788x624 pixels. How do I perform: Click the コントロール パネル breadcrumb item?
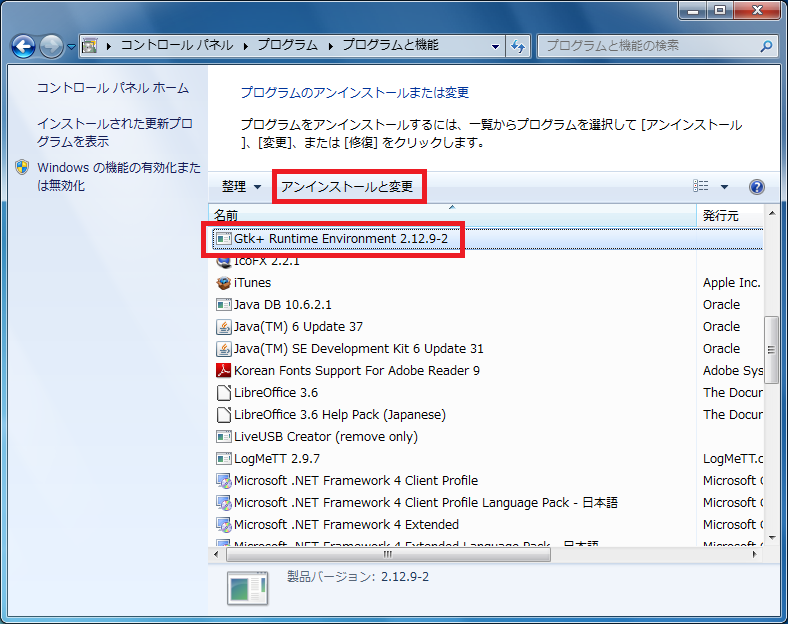pyautogui.click(x=176, y=46)
